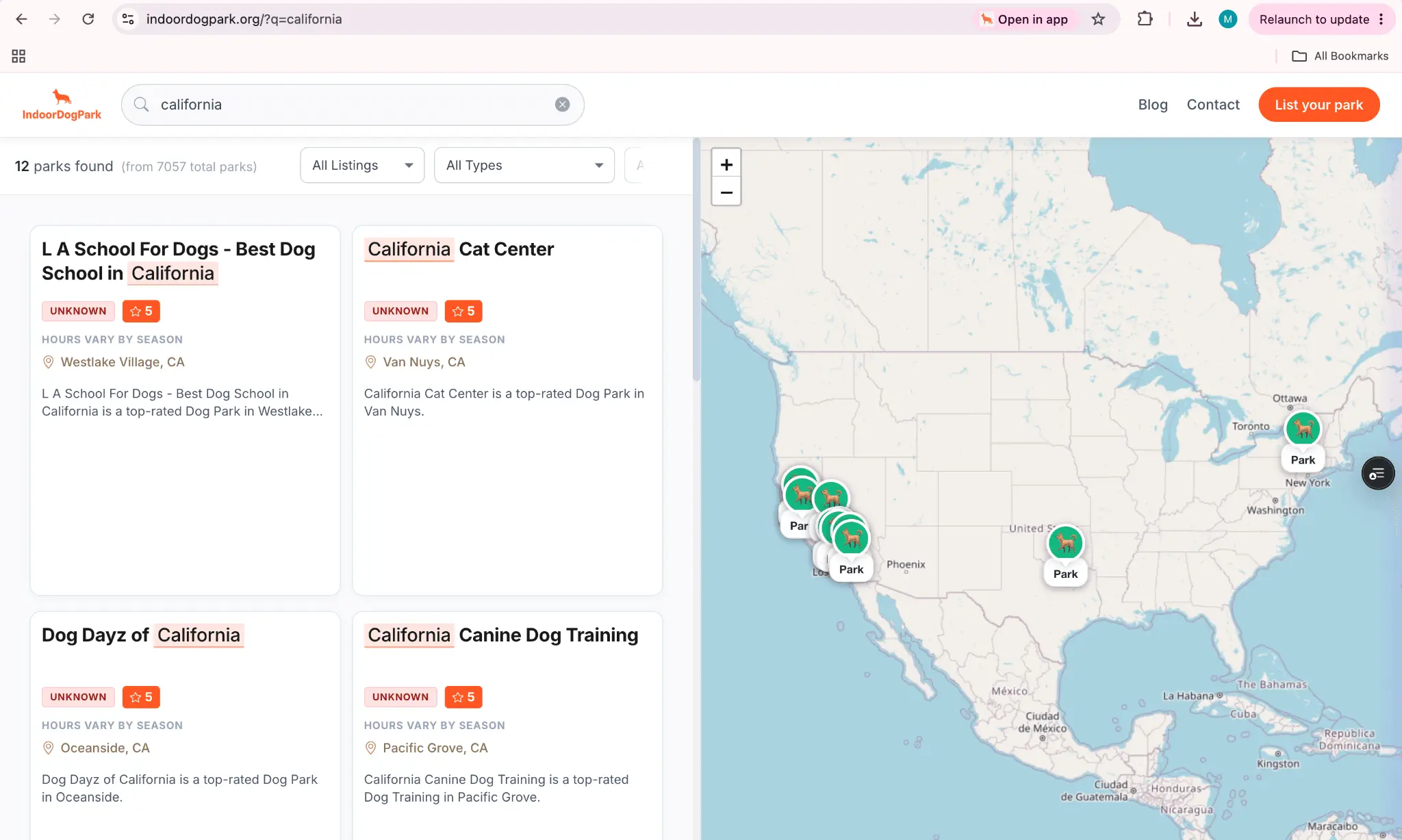This screenshot has height=840, width=1402.
Task: Go forward in browser history
Action: coord(55,19)
